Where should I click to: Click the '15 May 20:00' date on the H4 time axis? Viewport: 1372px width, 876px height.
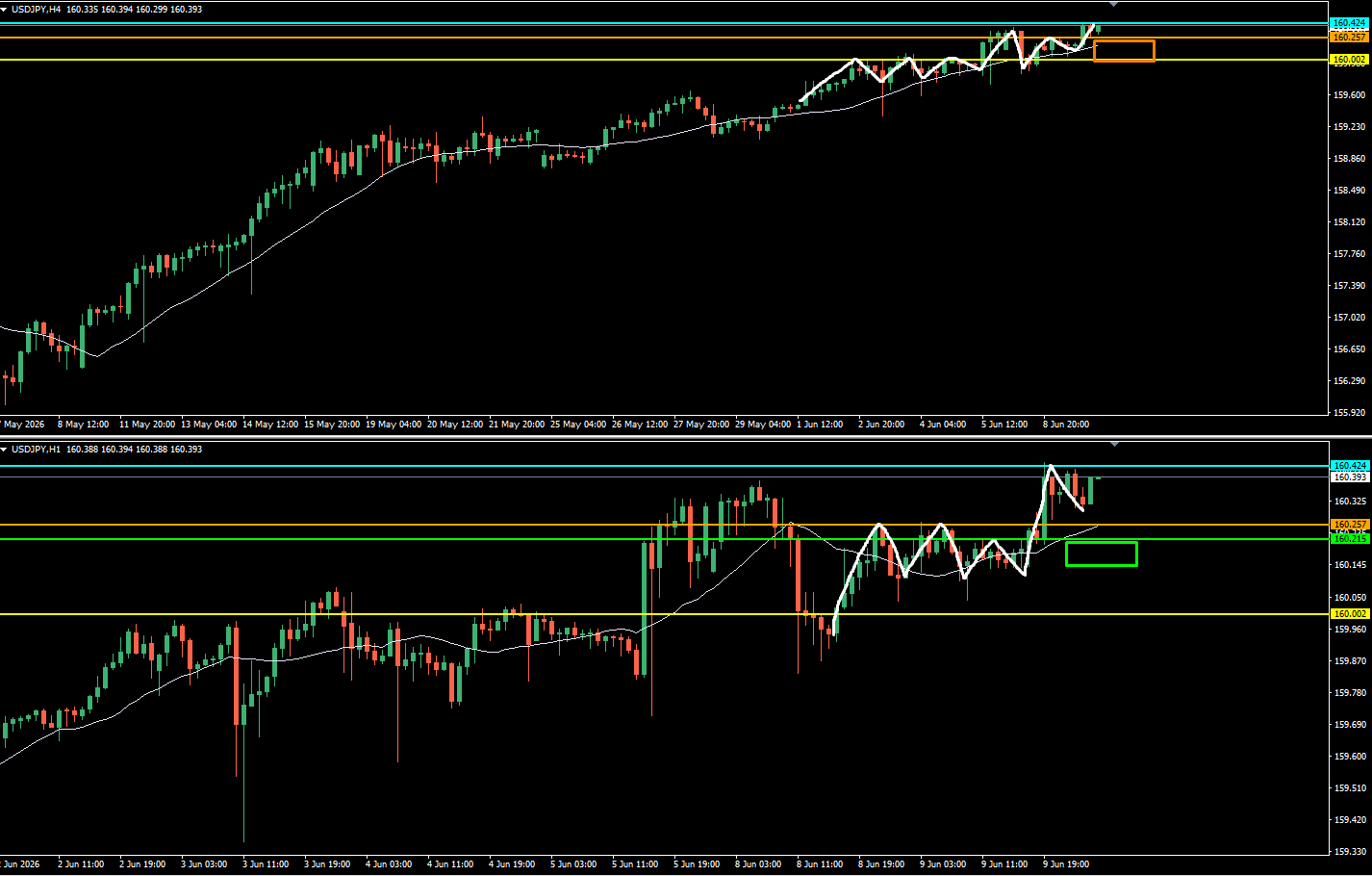click(x=332, y=425)
